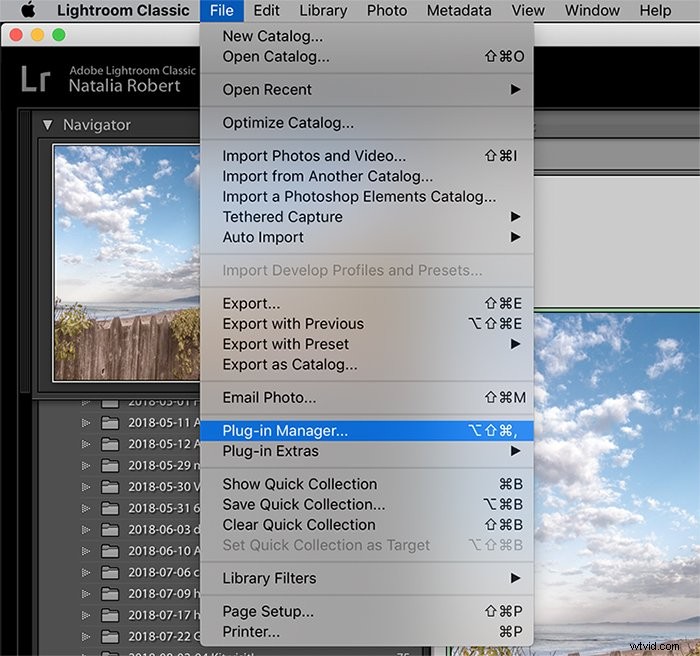Expand the 2018-05-30 folder
Screen dimensions: 700x656
[x=86, y=487]
